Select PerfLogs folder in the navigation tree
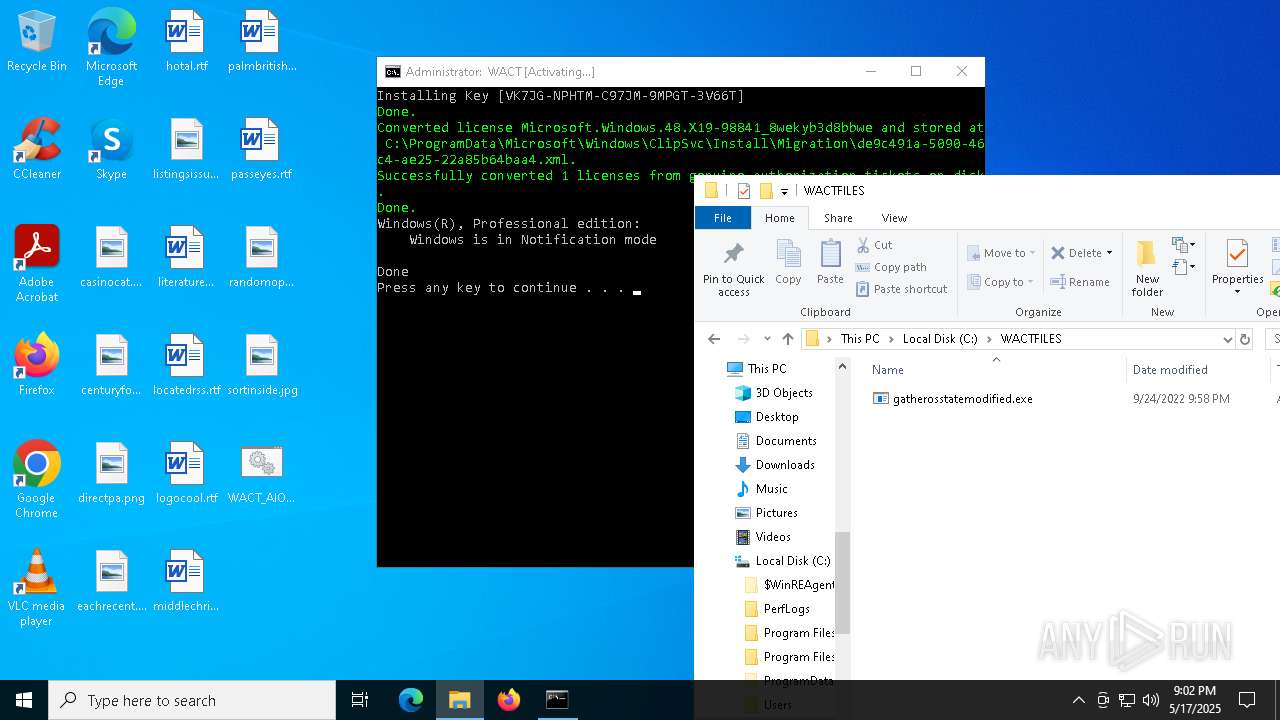 [786, 609]
